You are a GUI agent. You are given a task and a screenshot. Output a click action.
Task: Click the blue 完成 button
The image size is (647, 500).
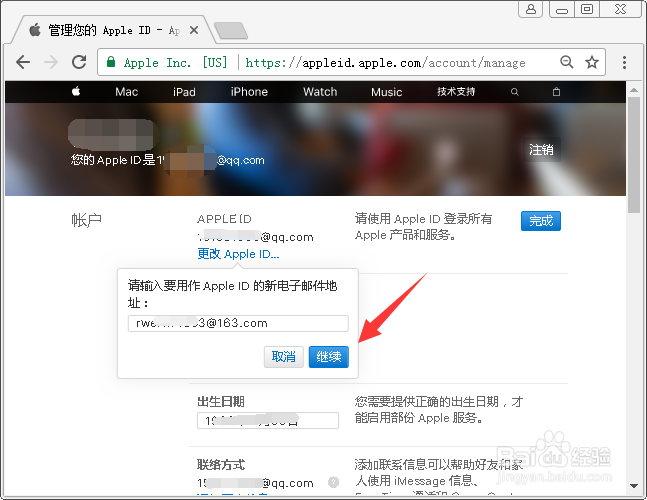coord(541,221)
